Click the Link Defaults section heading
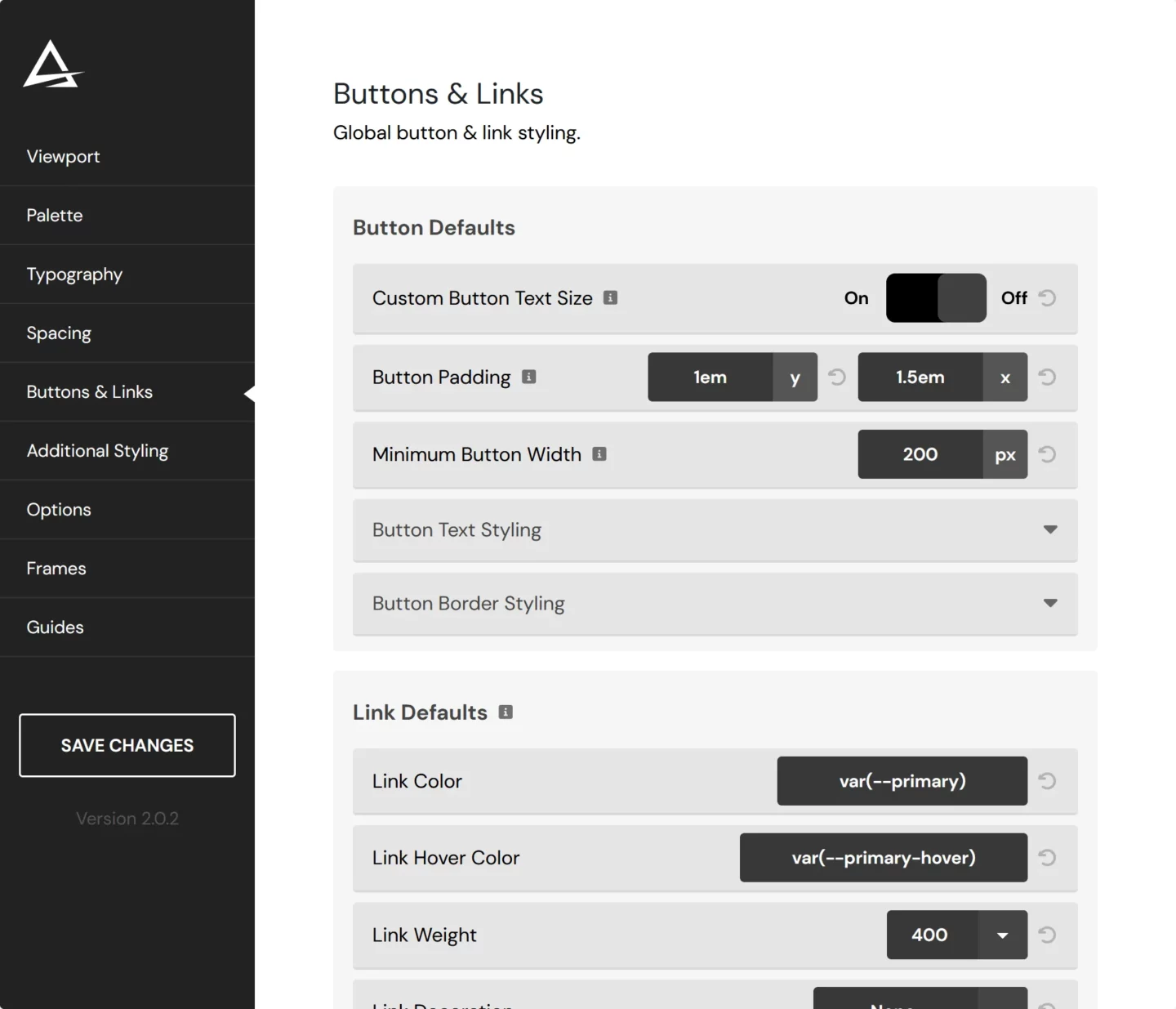The width and height of the screenshot is (1176, 1009). point(420,712)
